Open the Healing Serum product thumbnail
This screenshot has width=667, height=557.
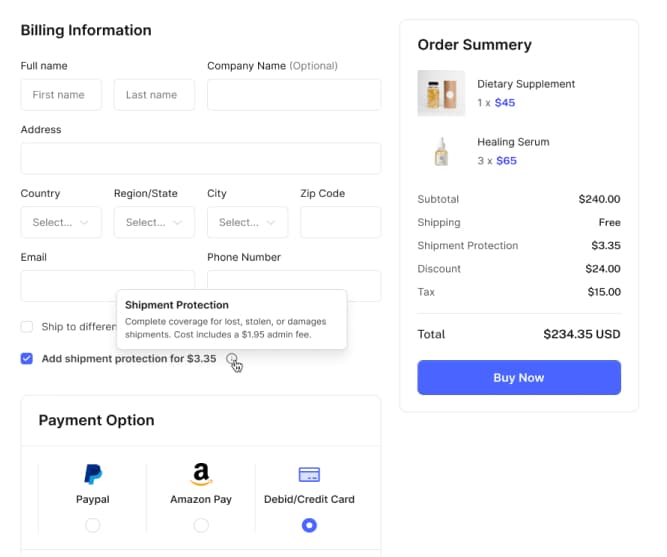441,151
